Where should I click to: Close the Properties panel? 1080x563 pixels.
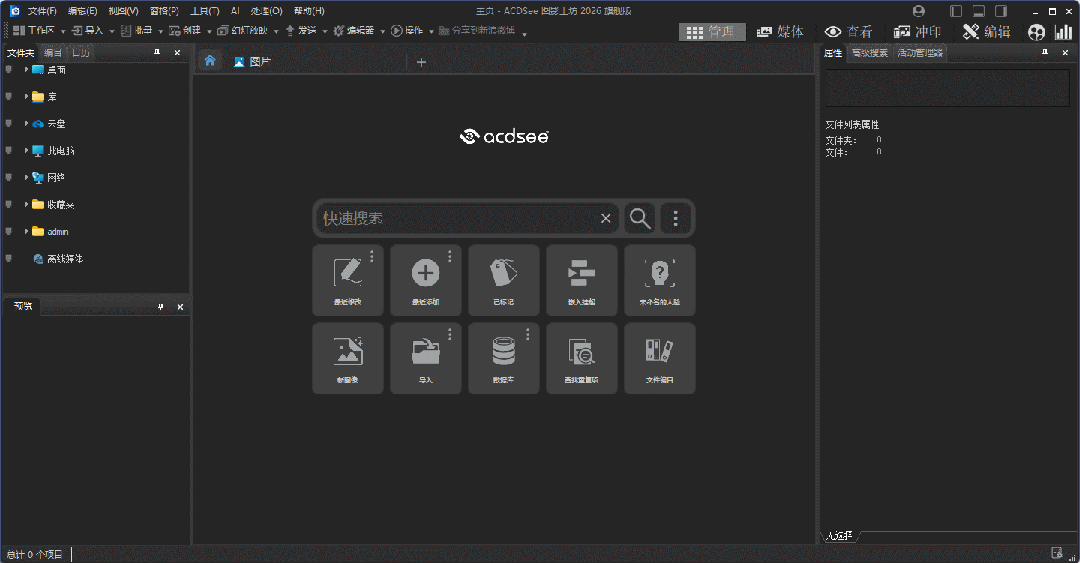(x=1065, y=52)
